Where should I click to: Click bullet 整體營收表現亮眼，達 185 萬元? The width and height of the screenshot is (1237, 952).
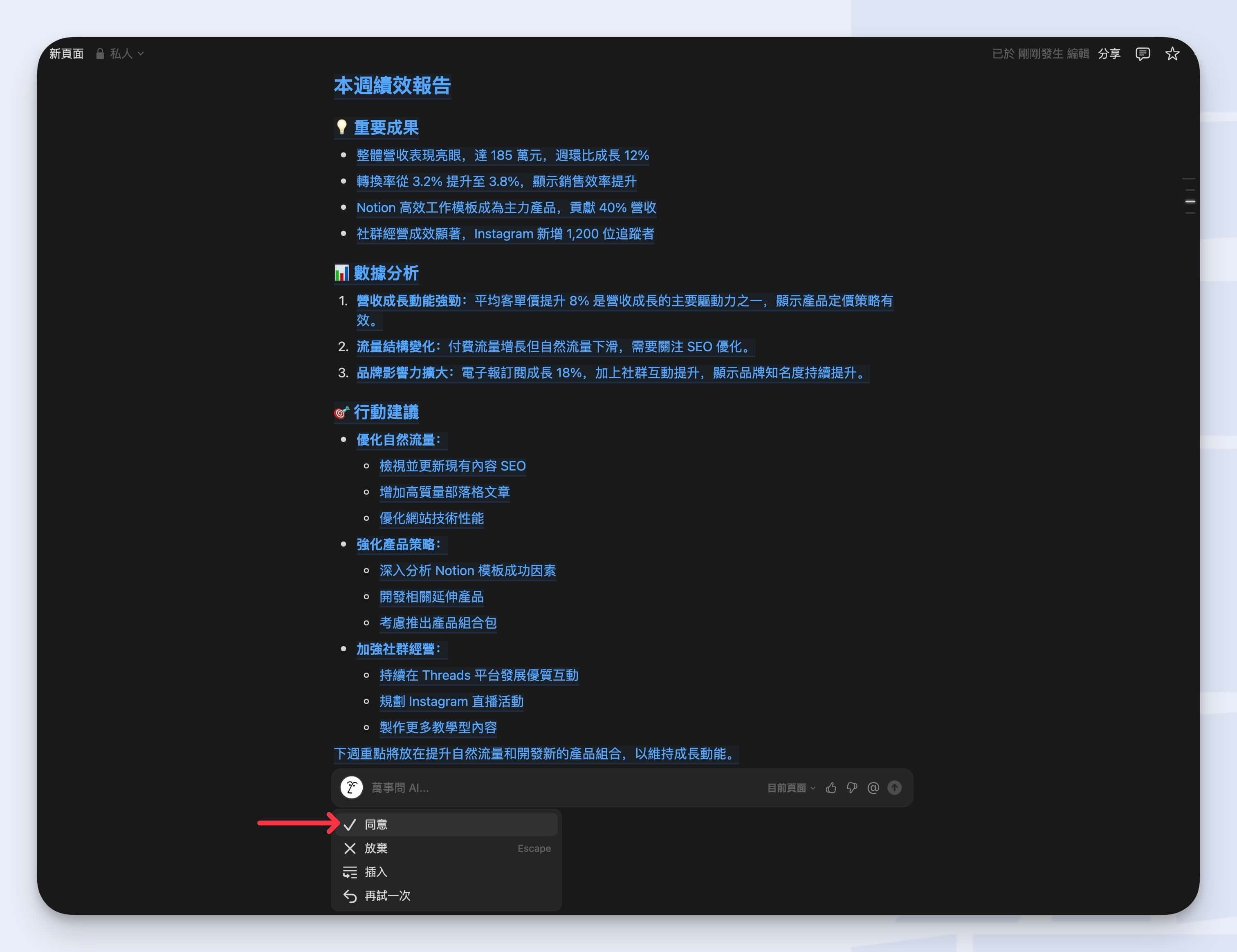point(503,155)
